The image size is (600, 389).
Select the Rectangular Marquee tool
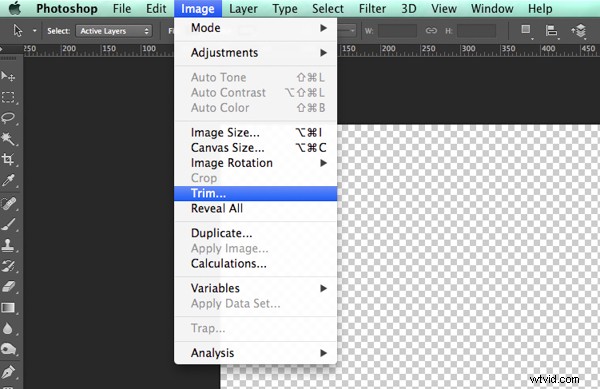pos(8,98)
